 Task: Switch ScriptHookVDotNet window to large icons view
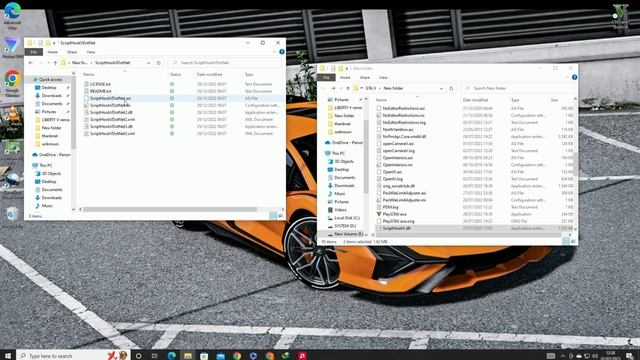(281, 215)
